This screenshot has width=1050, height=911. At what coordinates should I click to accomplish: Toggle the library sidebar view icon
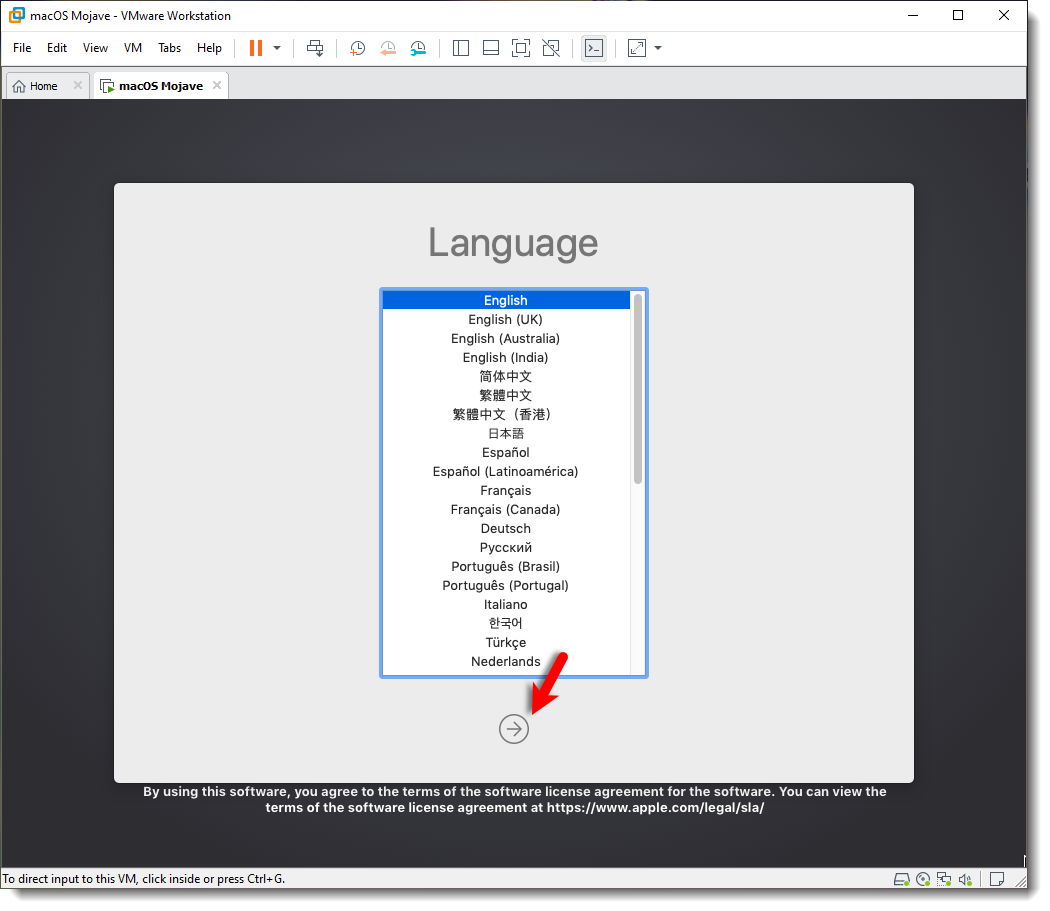coord(461,48)
